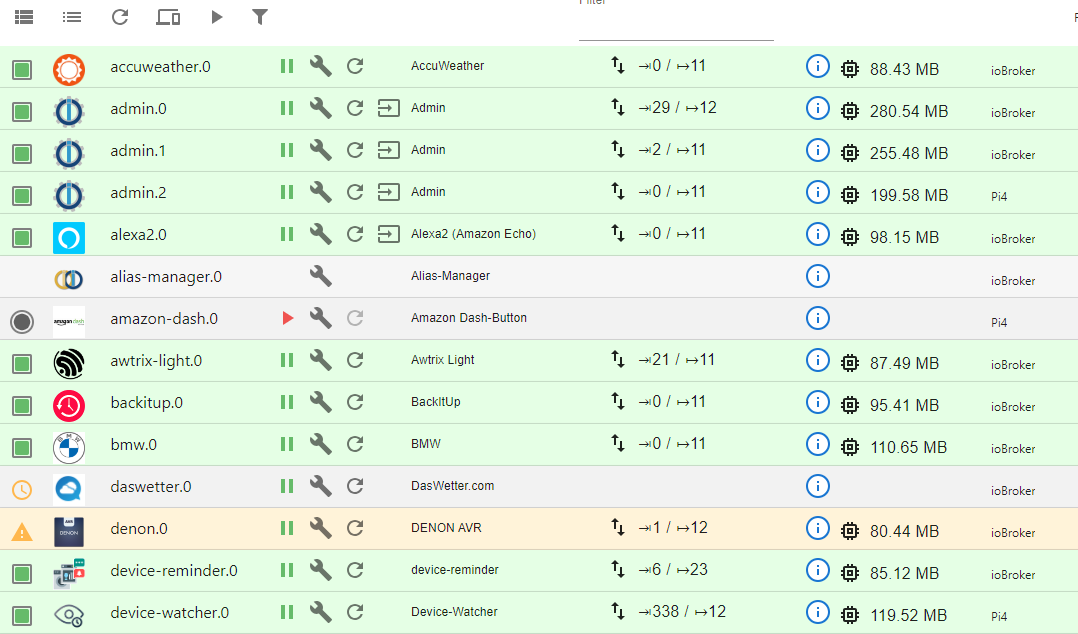Select the BackItUp adapter logo

pos(69,406)
